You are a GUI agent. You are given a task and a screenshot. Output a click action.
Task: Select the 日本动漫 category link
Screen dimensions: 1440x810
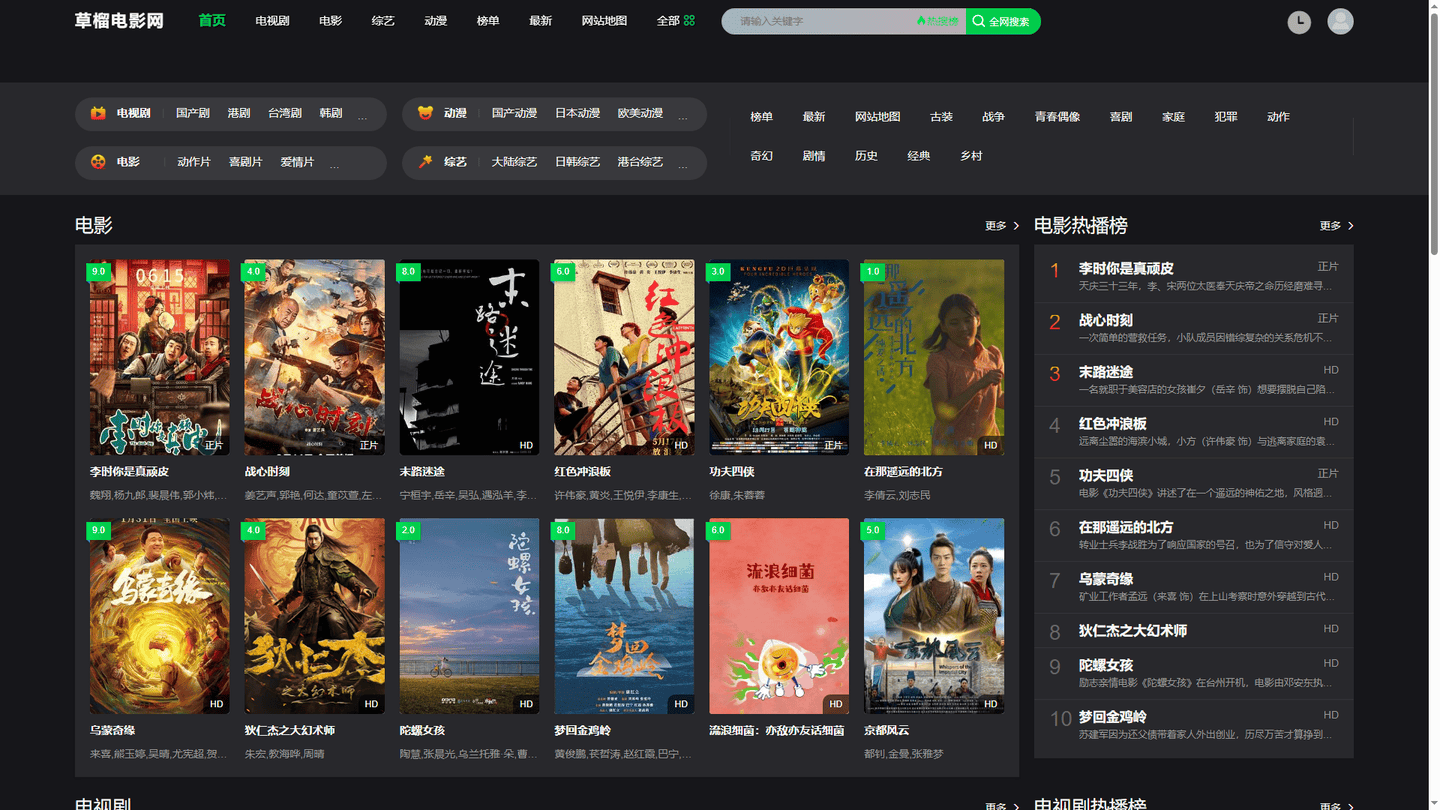[x=578, y=113]
